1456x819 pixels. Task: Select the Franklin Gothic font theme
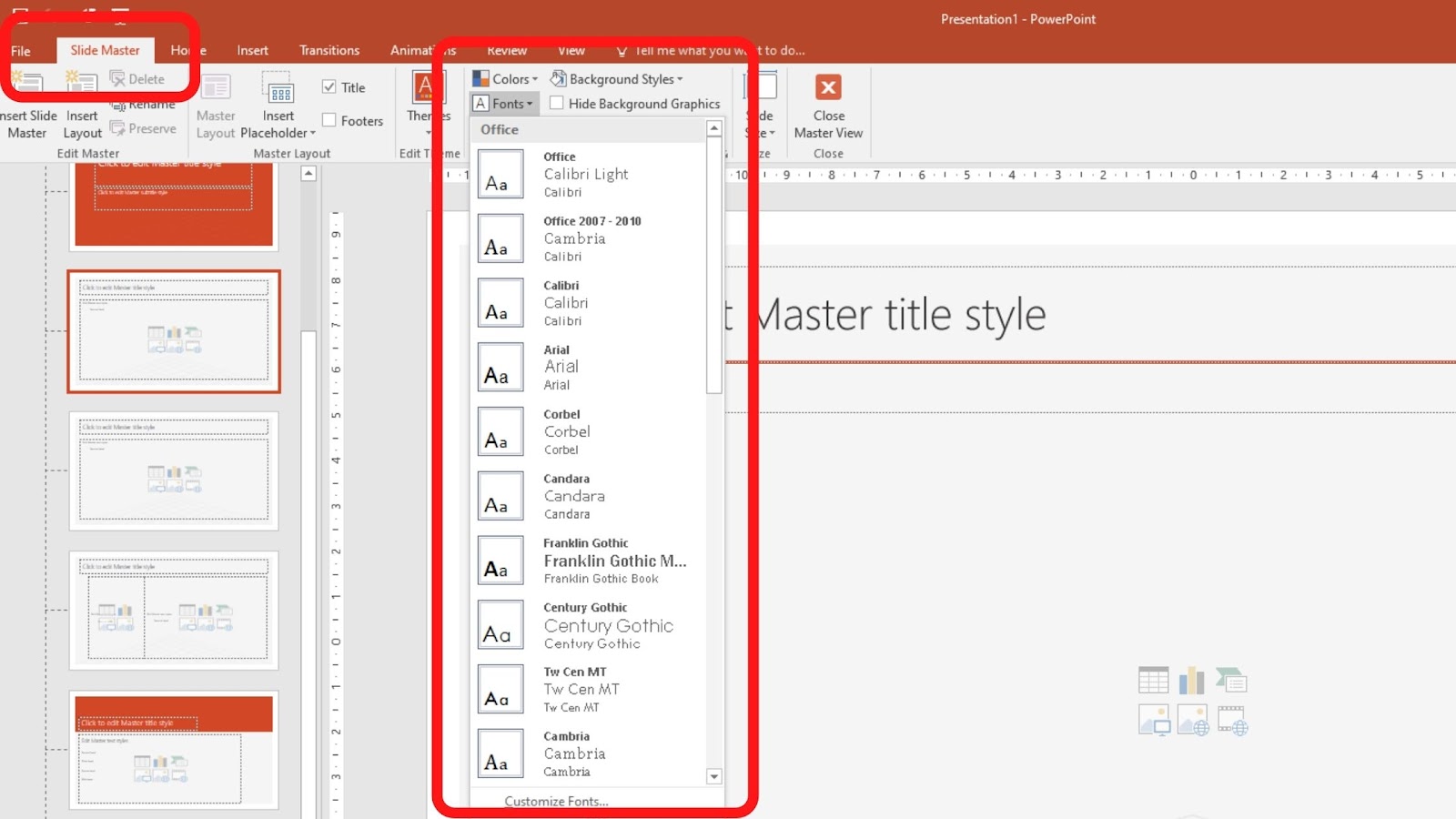point(590,561)
